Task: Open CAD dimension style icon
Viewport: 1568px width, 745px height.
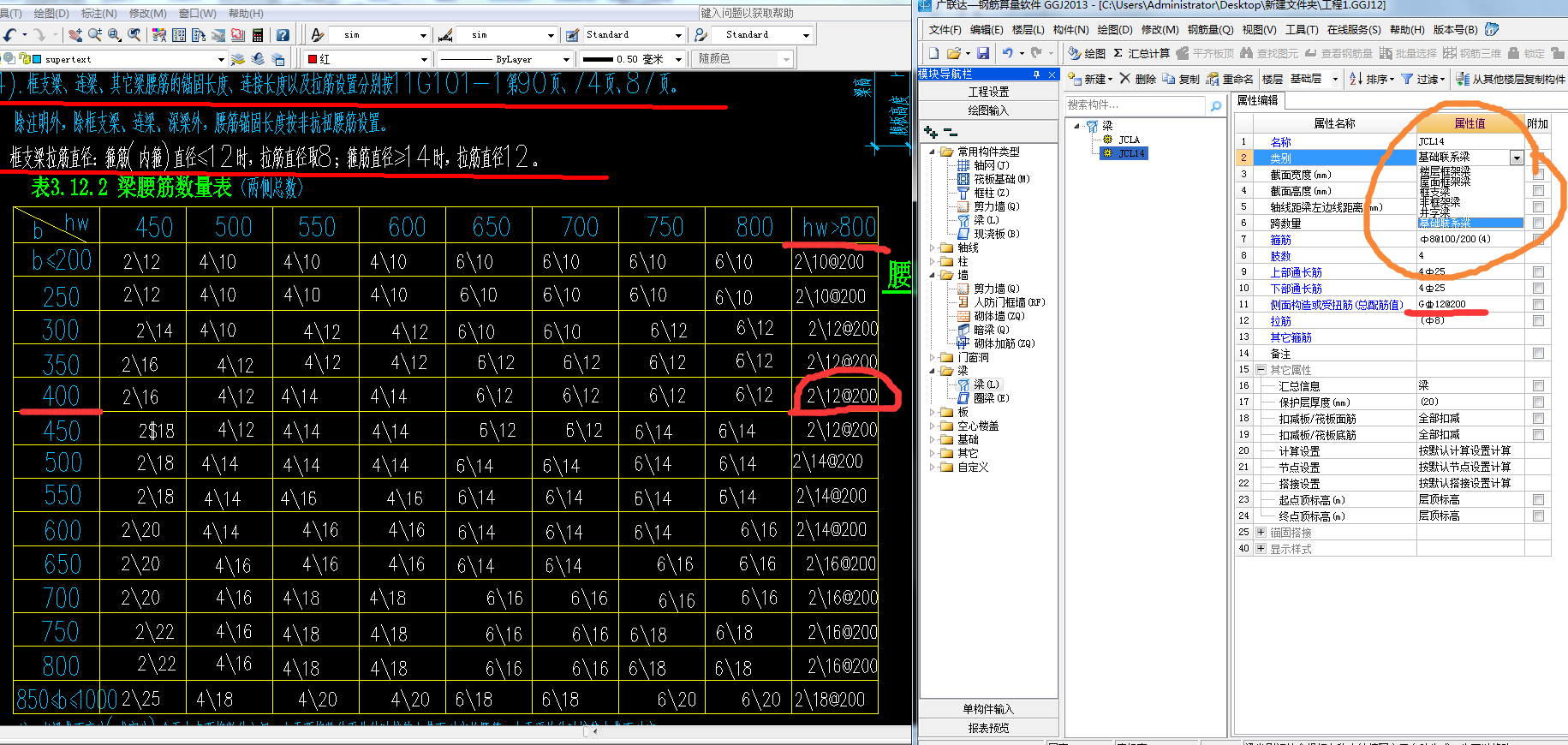Action: point(445,35)
